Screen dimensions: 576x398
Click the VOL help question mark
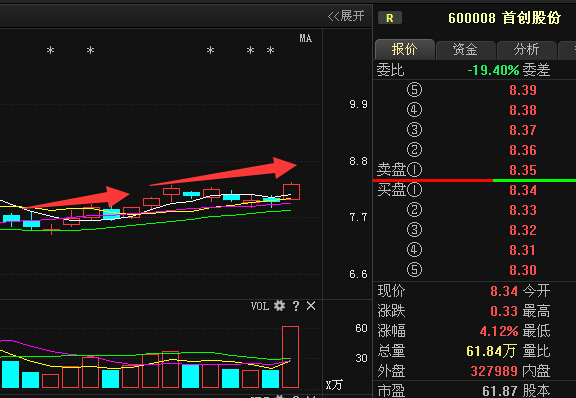(296, 306)
